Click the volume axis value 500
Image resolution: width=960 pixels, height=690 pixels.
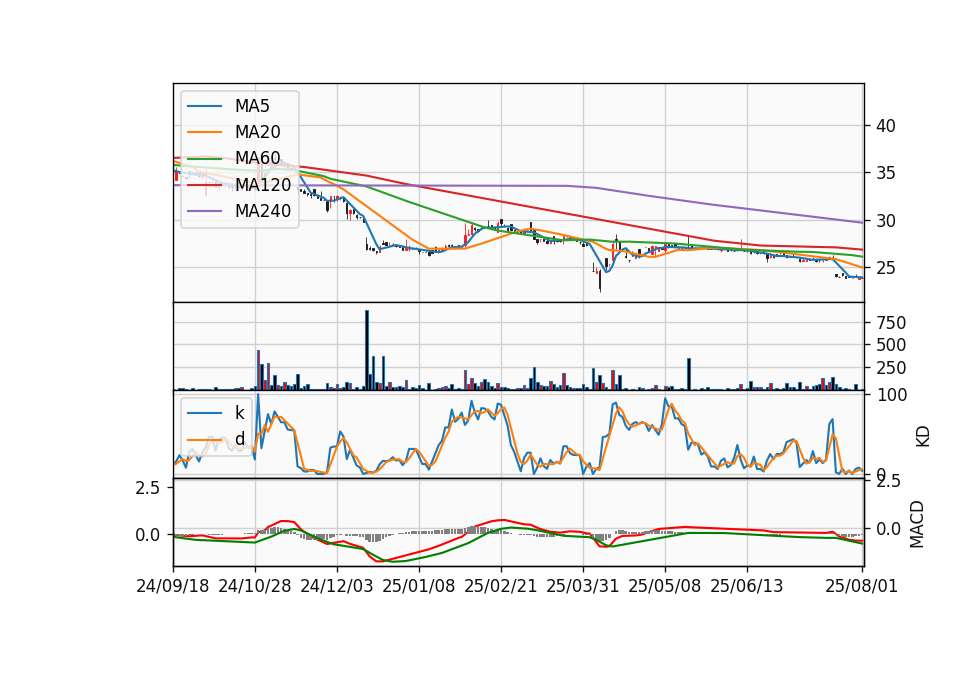[891, 345]
